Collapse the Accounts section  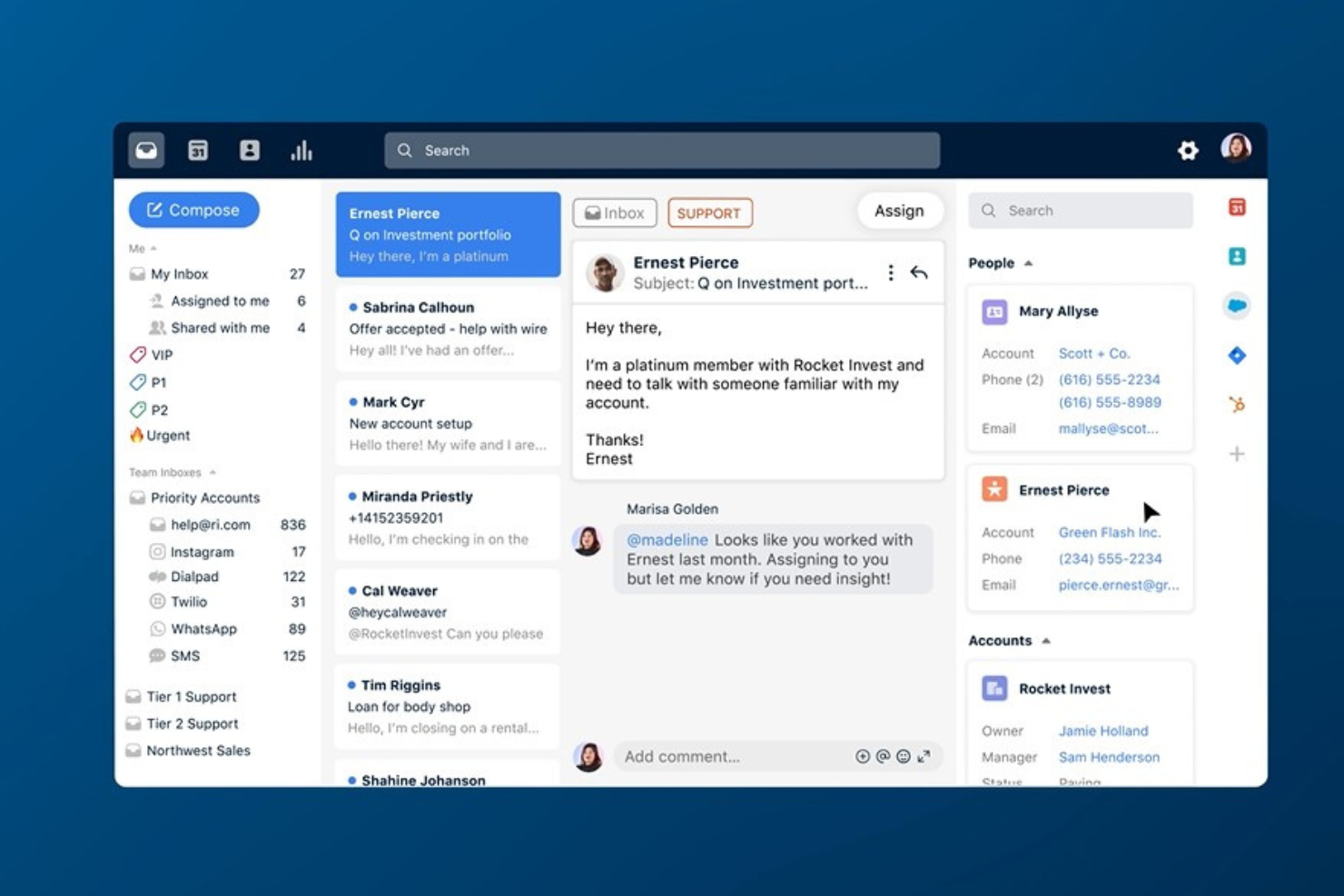pos(1047,640)
